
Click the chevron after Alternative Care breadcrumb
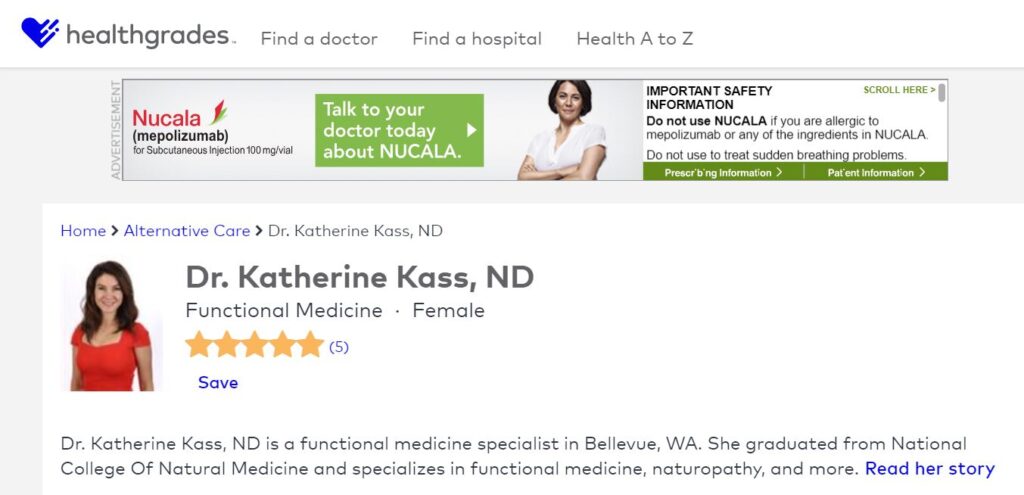point(259,231)
